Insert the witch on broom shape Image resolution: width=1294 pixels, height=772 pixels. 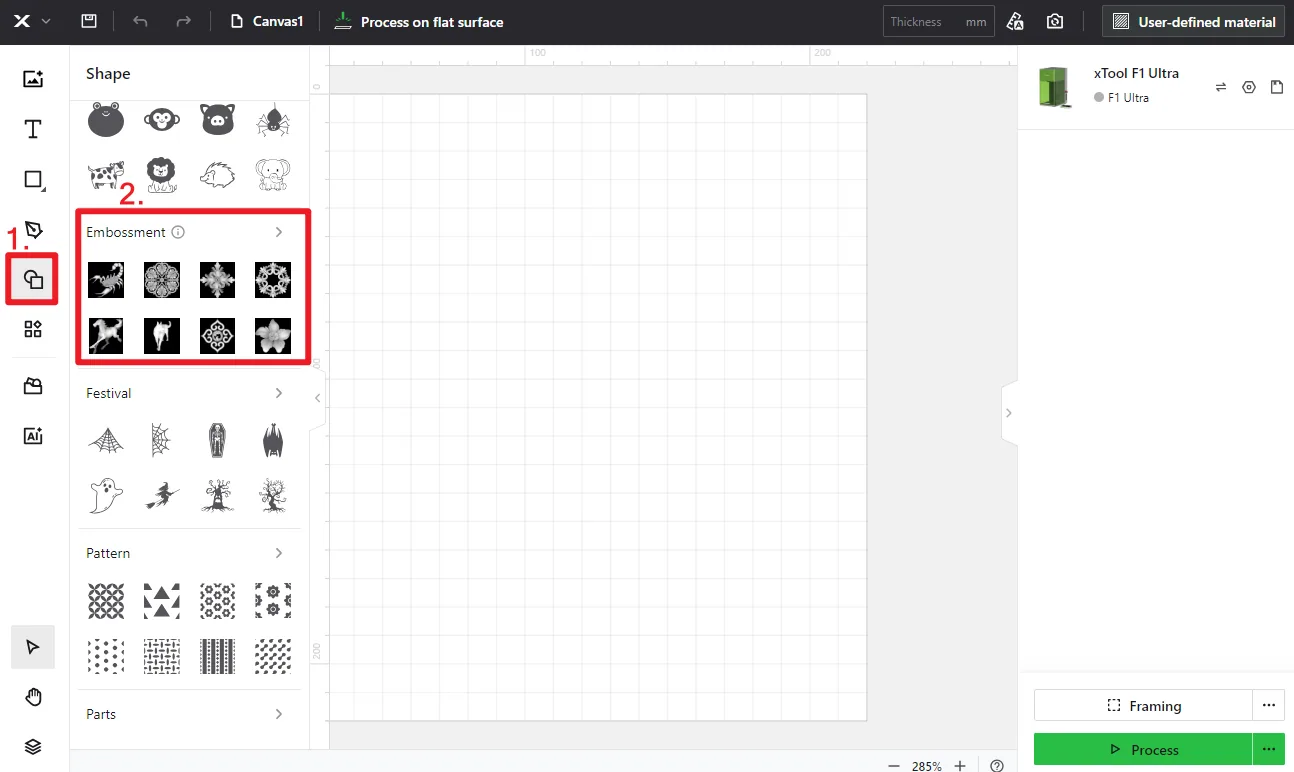pos(162,495)
